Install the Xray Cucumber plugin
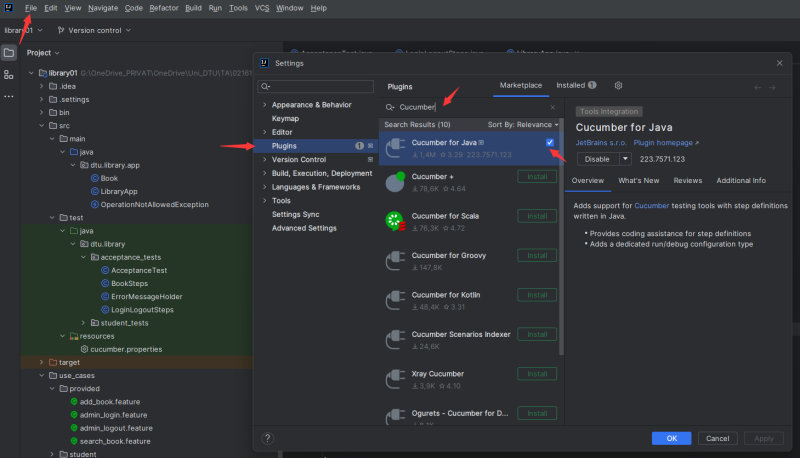The image size is (800, 458). pyautogui.click(x=537, y=374)
